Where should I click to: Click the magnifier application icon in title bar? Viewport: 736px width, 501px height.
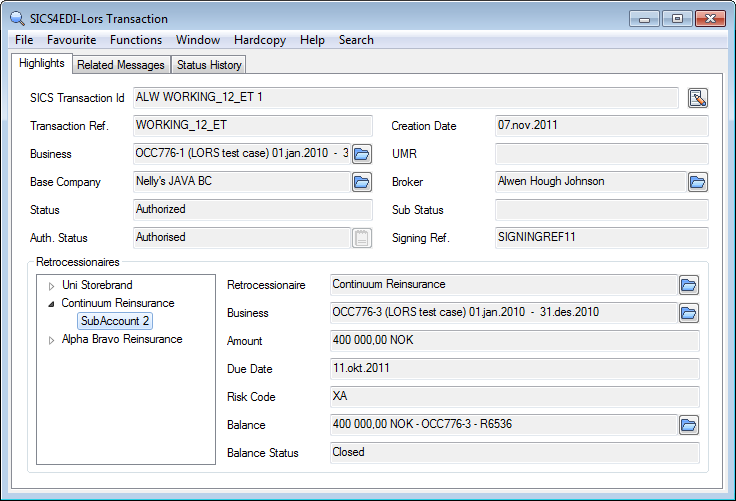pos(17,19)
